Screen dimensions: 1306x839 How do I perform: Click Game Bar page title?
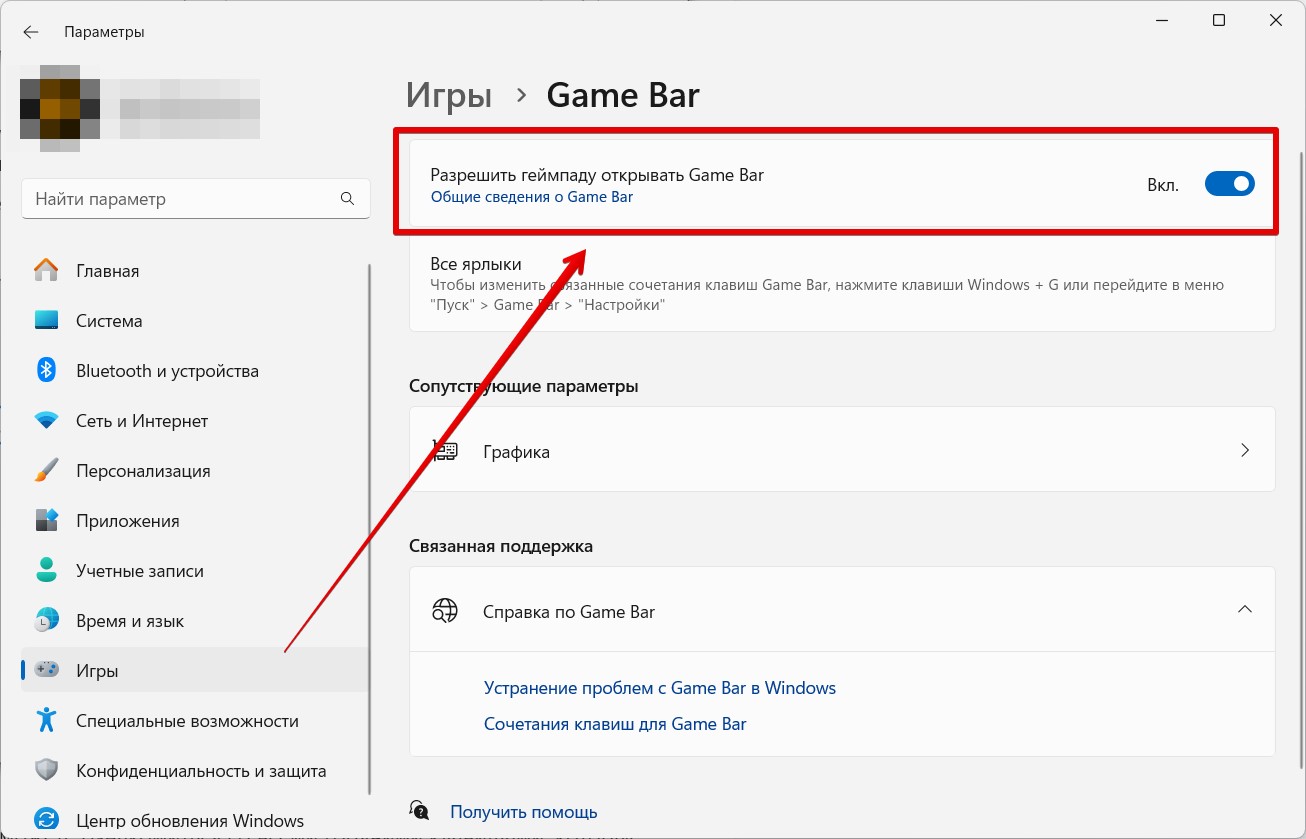623,95
